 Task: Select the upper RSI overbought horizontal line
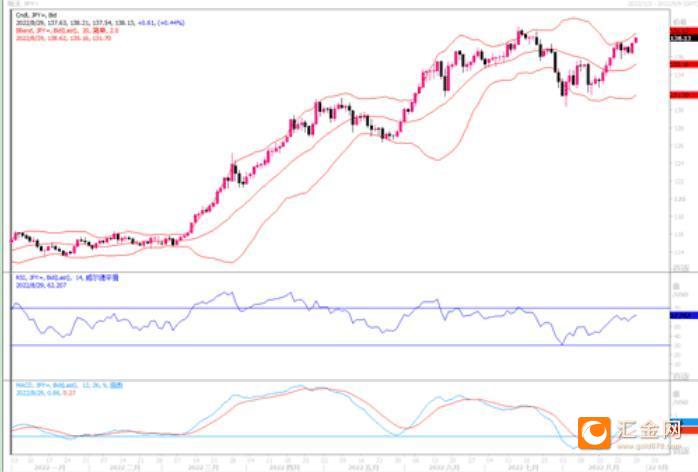point(341,308)
